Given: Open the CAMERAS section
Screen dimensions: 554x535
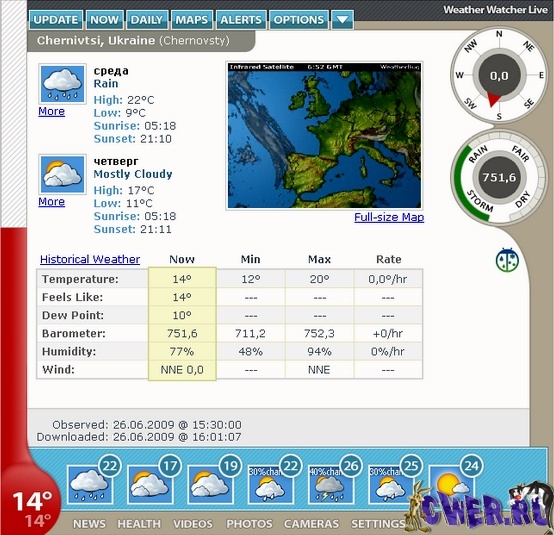Looking at the screenshot, I should (311, 524).
